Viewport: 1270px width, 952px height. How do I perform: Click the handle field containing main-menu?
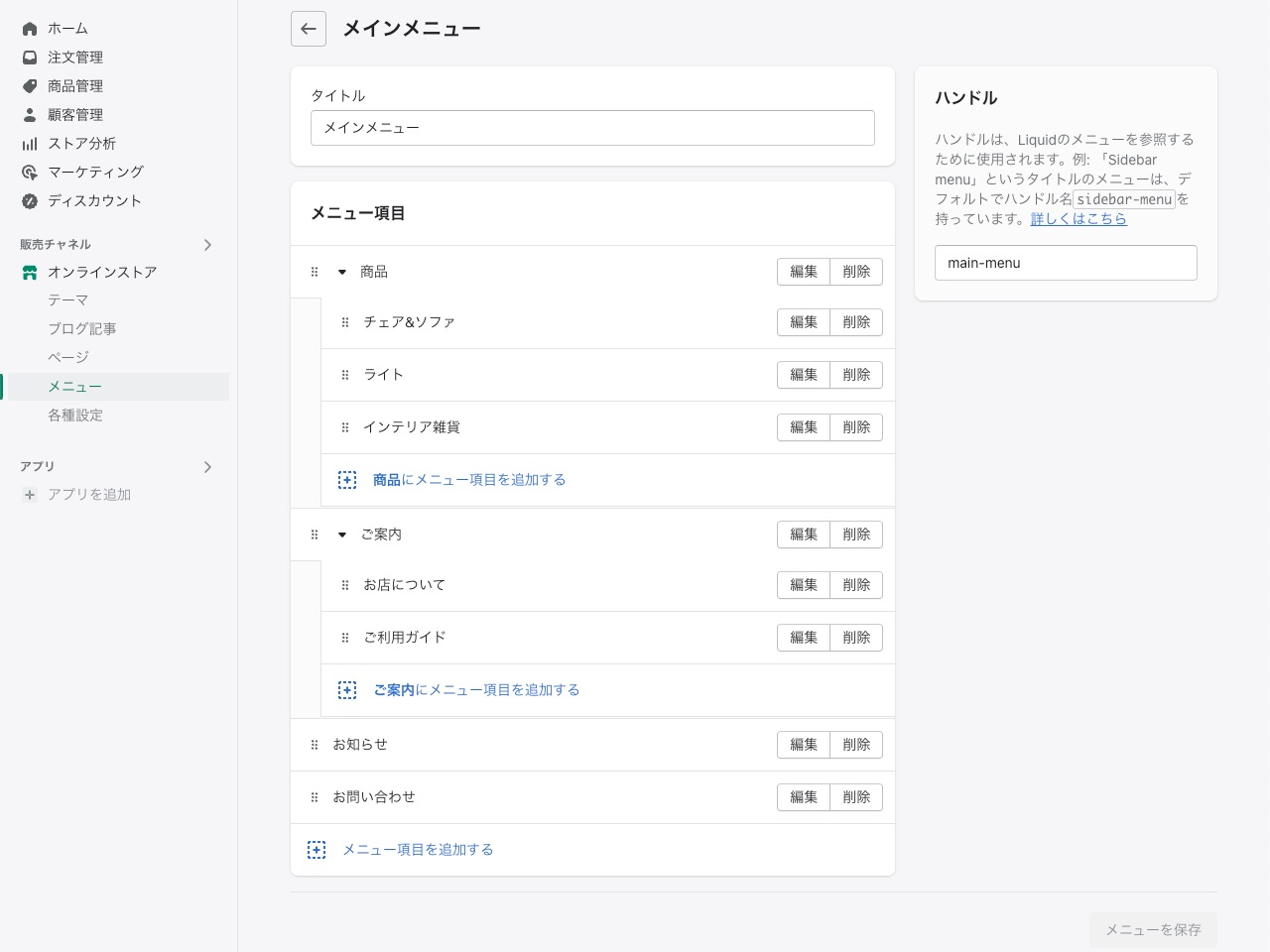(1066, 263)
